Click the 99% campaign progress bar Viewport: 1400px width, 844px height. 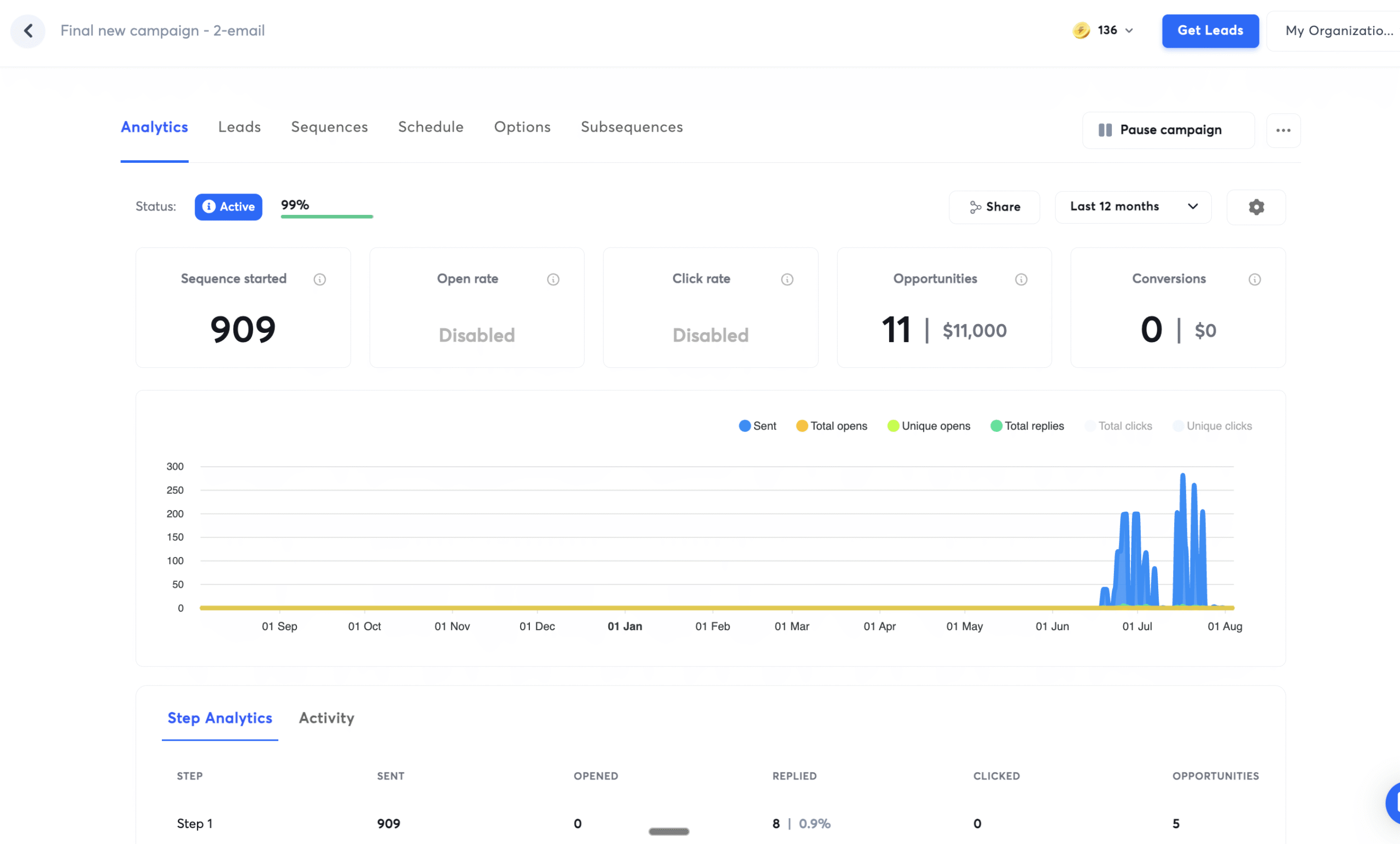(x=326, y=216)
